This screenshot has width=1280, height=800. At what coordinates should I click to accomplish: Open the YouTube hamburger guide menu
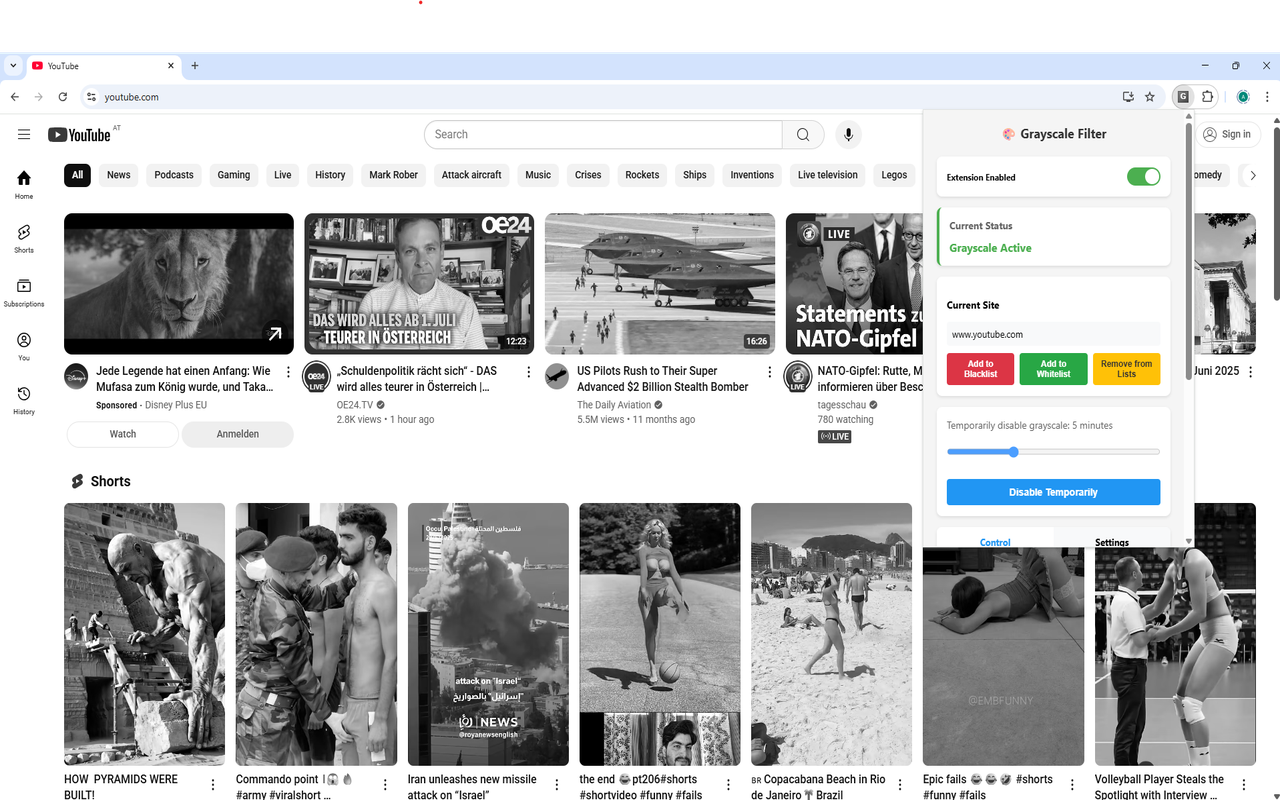[24, 134]
